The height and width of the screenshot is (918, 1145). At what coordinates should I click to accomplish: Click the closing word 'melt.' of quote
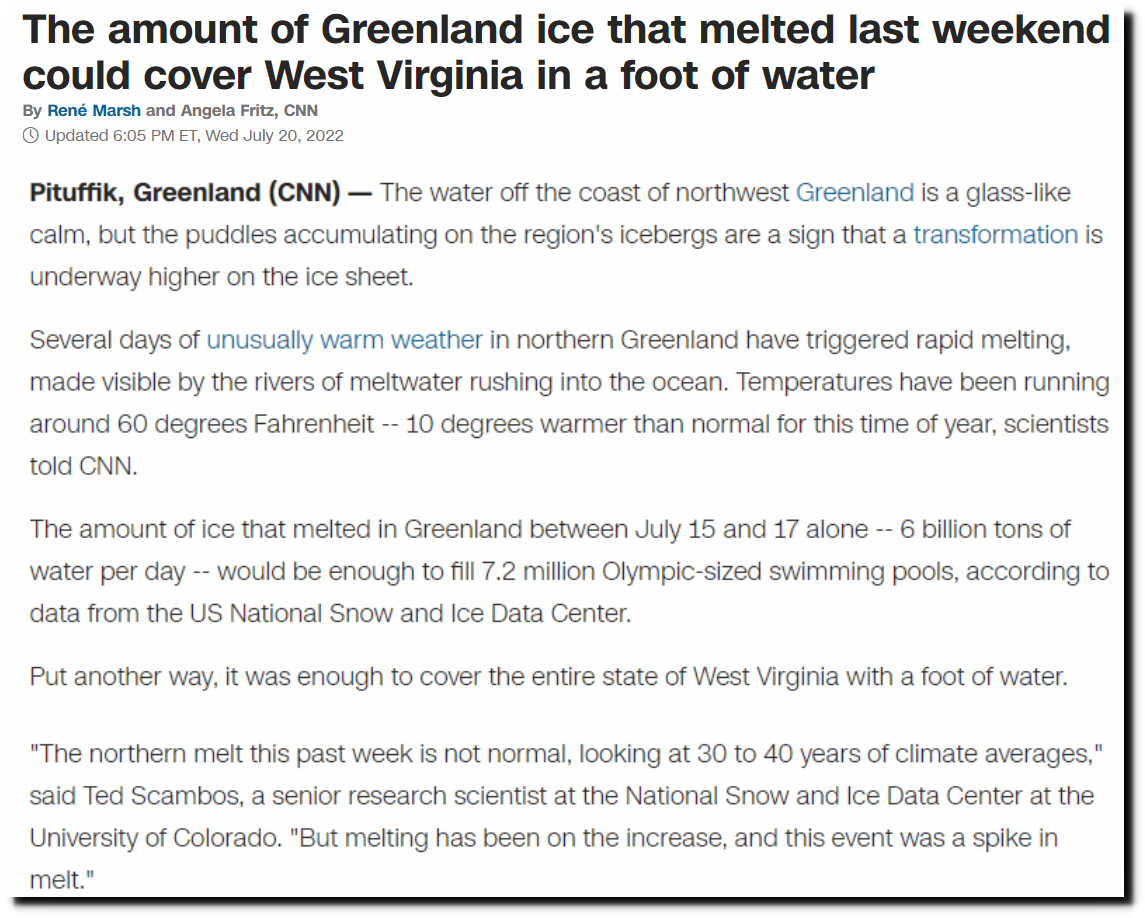pyautogui.click(x=62, y=881)
